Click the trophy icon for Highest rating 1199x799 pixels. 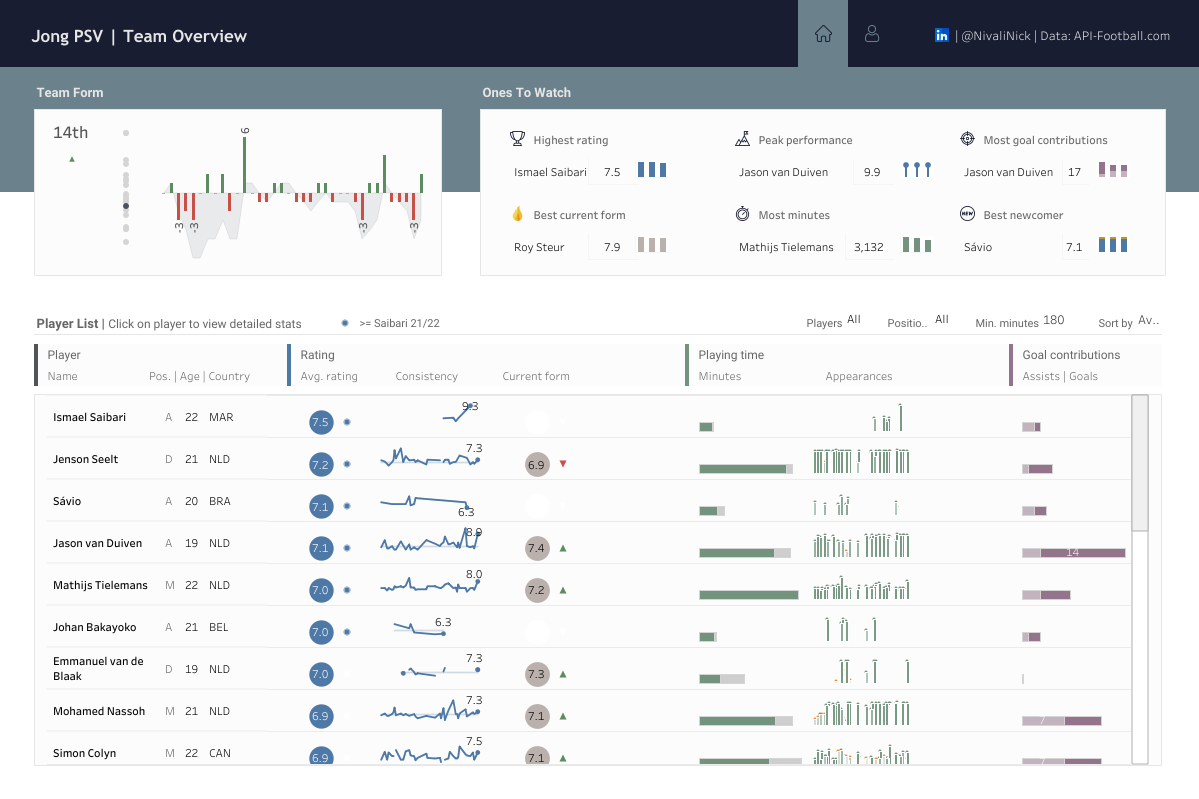click(517, 140)
